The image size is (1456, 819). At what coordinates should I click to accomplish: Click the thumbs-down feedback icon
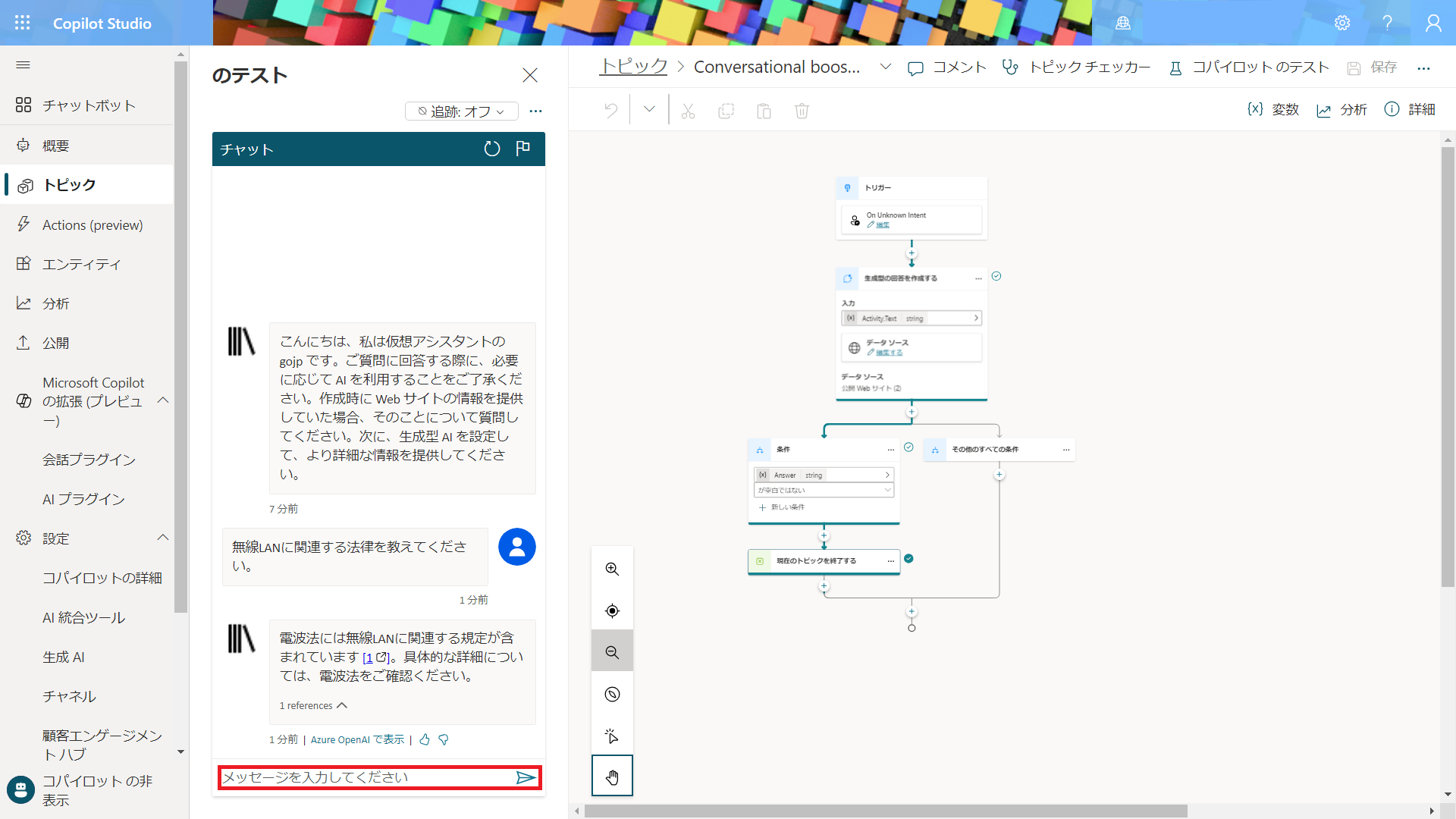[444, 739]
